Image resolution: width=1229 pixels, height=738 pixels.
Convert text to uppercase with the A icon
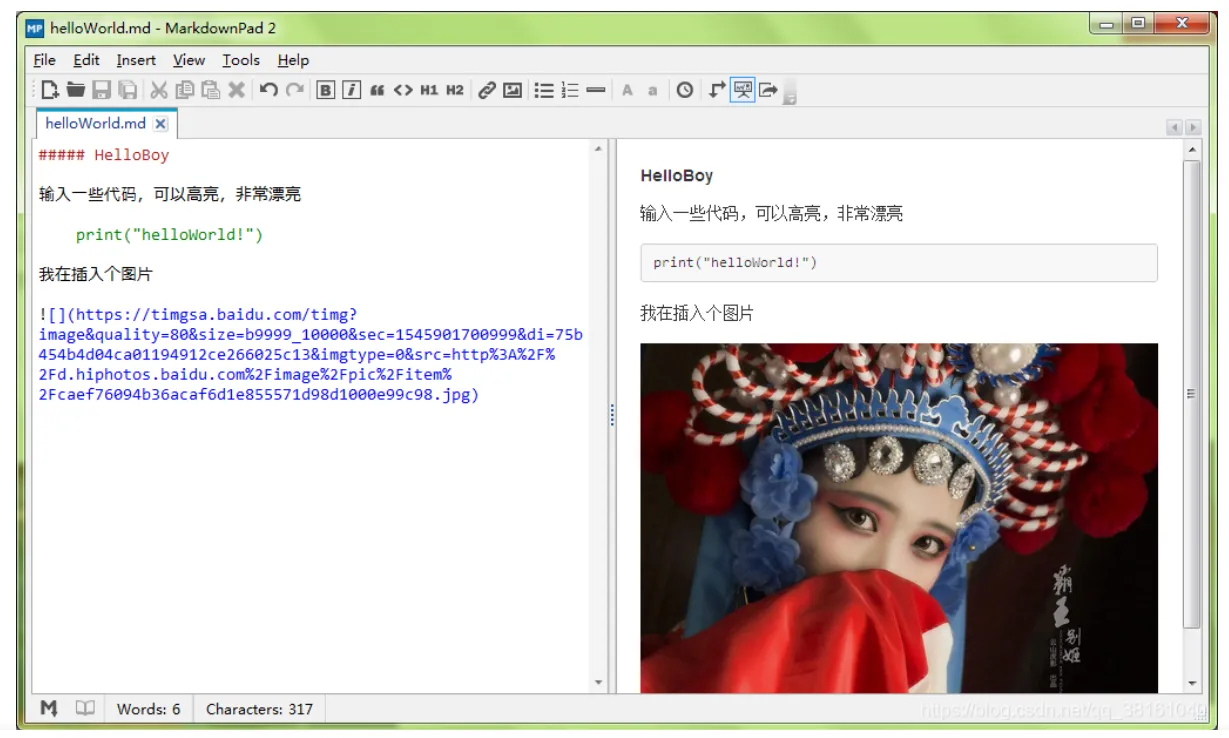(x=627, y=90)
